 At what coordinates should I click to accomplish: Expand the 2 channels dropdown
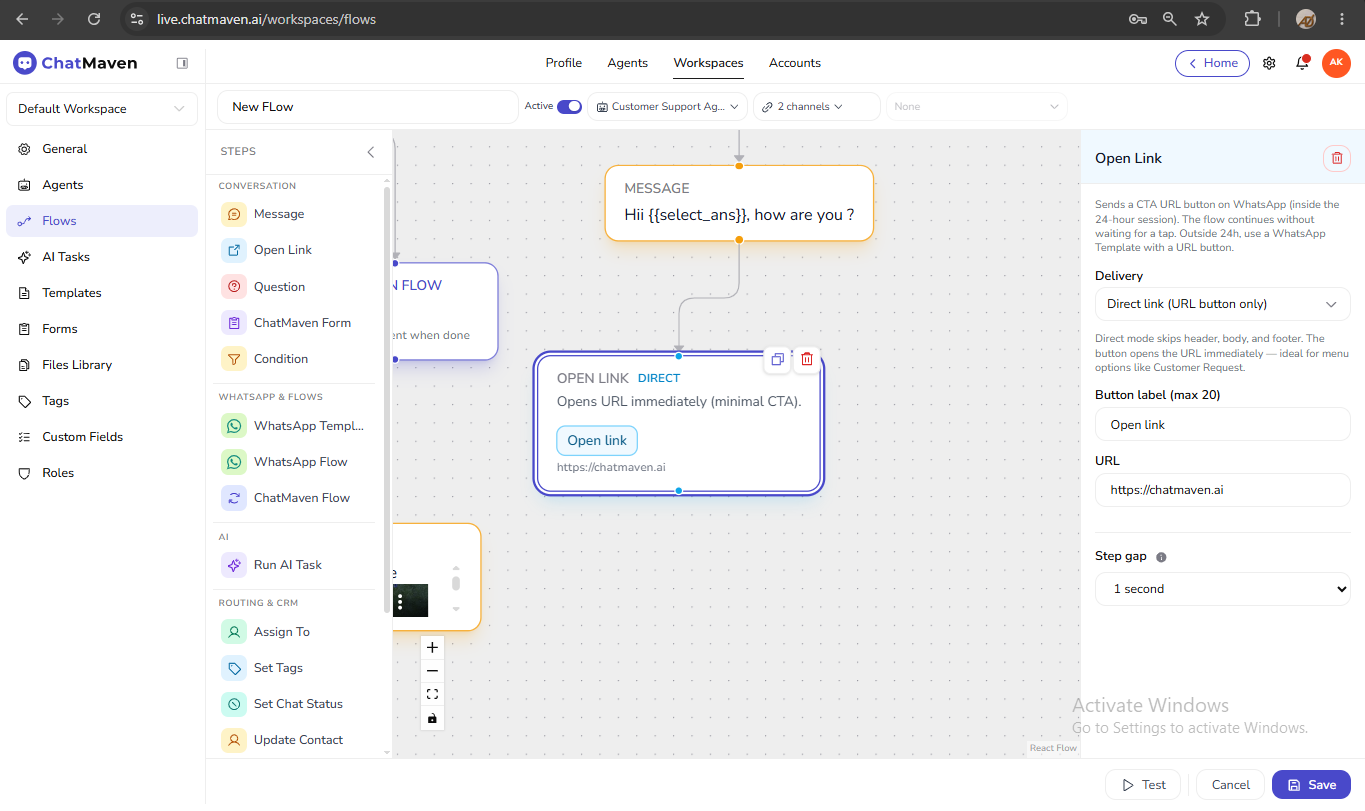tap(816, 106)
